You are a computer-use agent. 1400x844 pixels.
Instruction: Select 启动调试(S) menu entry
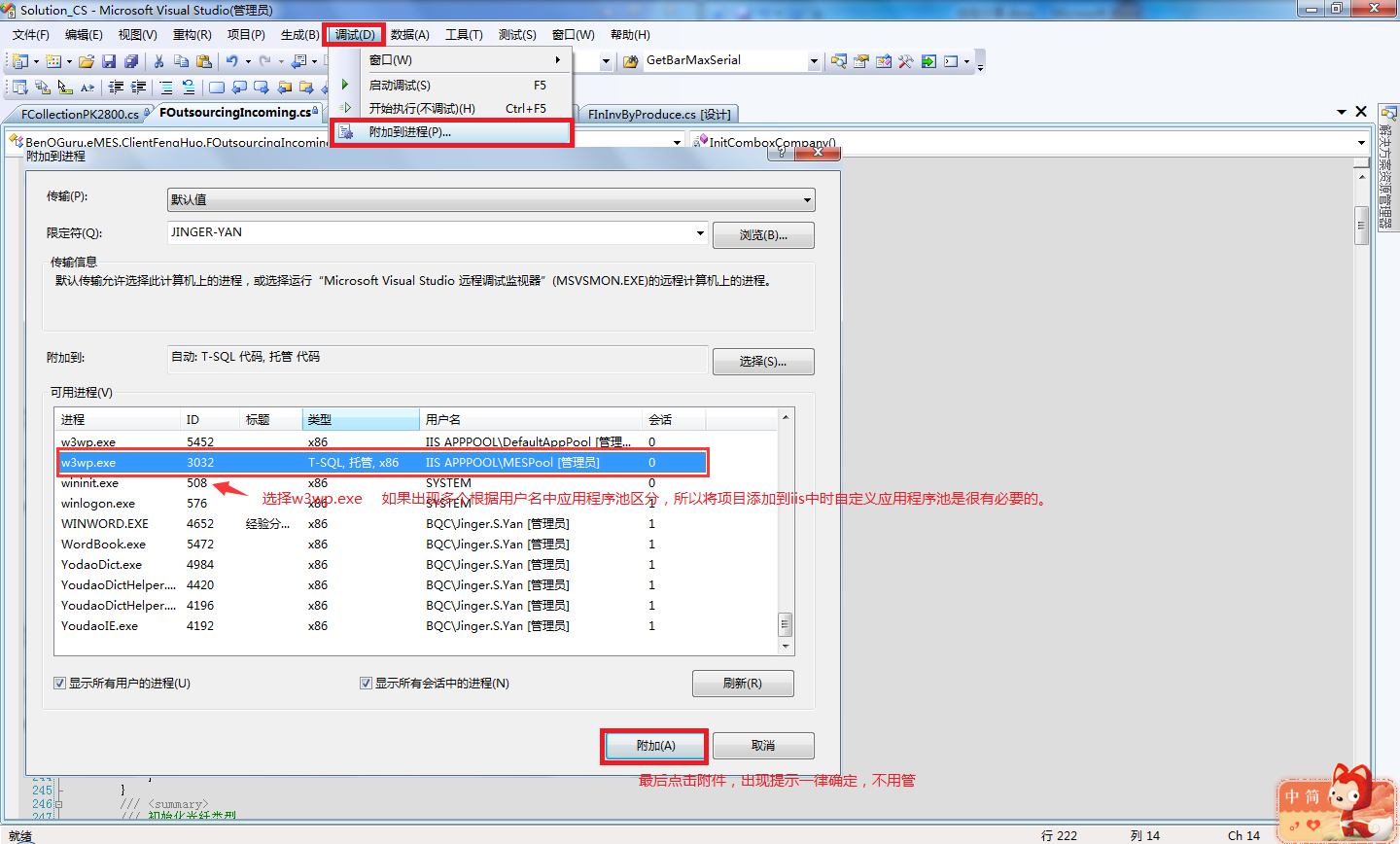tap(451, 86)
